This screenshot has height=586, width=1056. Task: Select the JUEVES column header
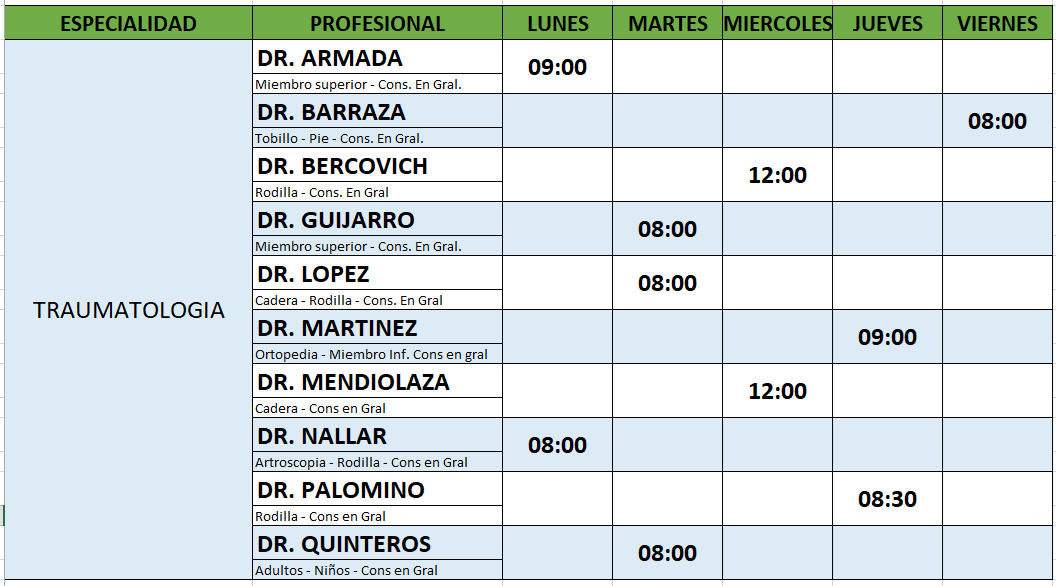click(x=887, y=23)
